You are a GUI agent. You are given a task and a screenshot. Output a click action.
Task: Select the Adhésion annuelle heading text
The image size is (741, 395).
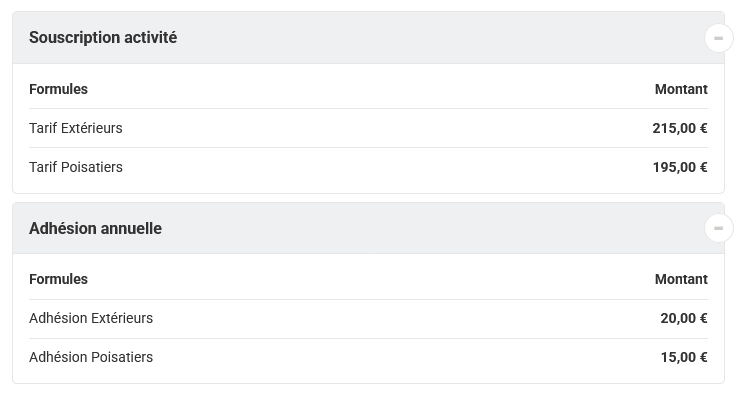coord(95,228)
